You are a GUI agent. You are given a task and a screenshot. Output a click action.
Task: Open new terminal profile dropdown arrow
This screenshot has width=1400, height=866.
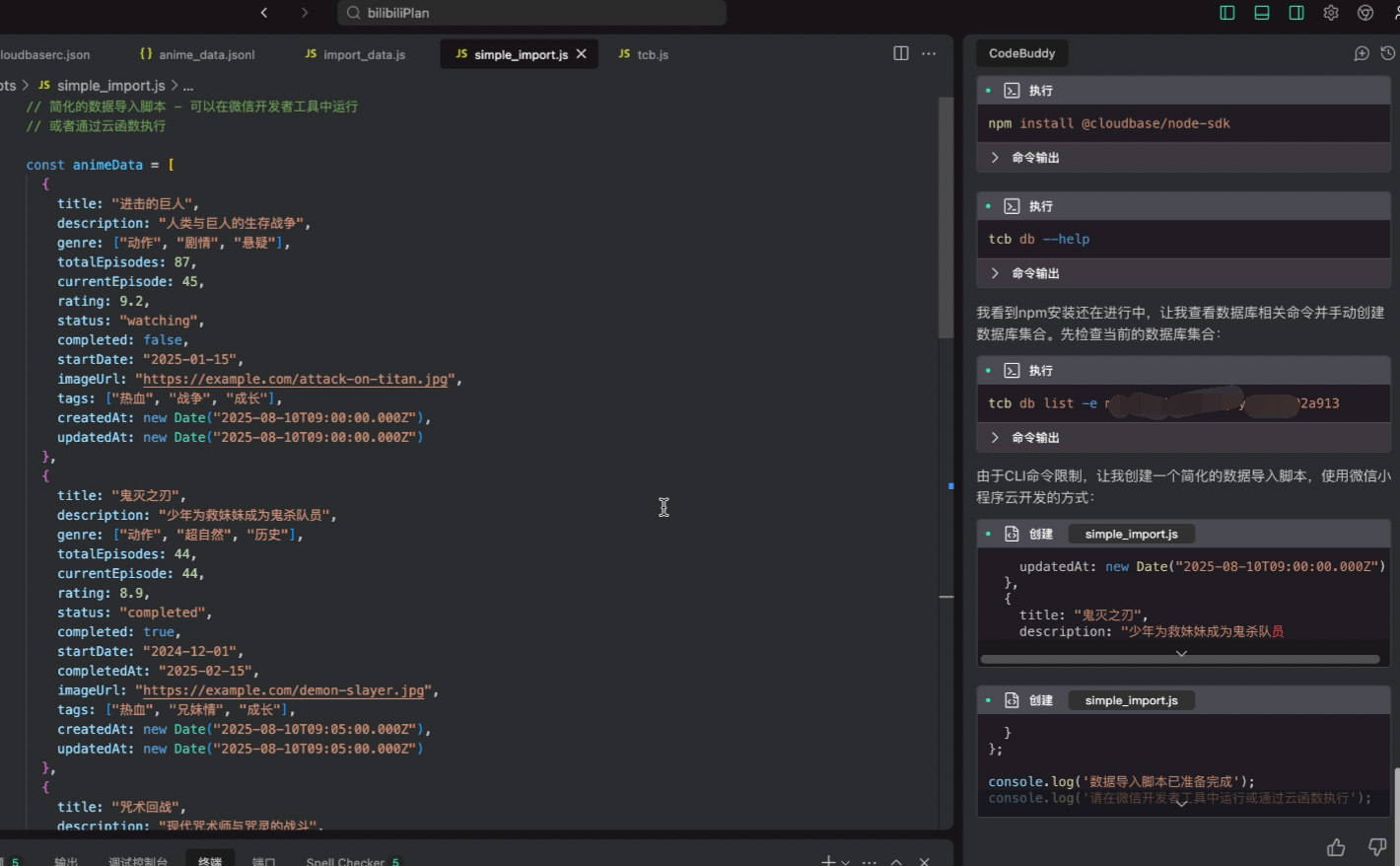click(845, 862)
